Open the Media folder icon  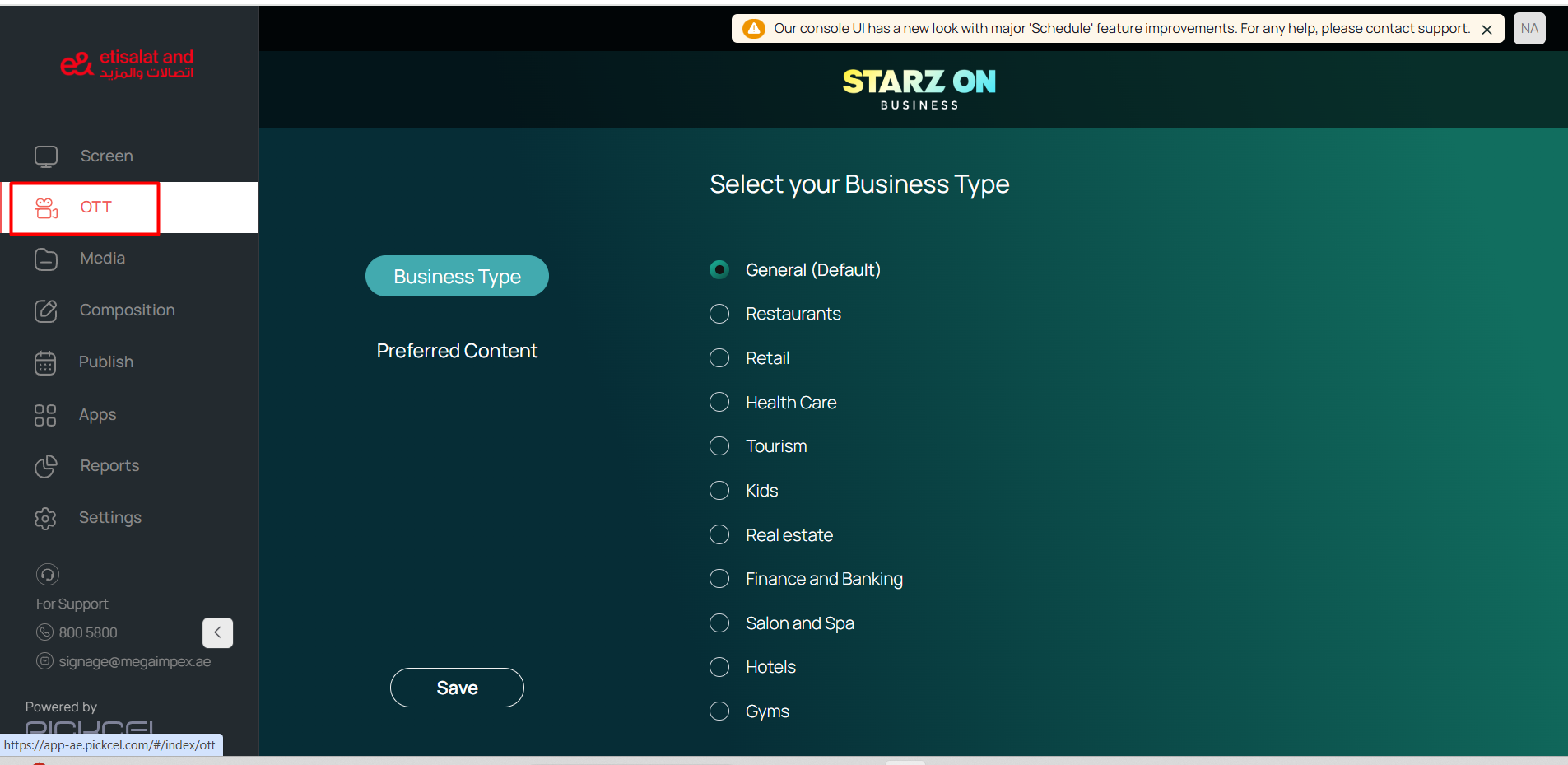46,259
